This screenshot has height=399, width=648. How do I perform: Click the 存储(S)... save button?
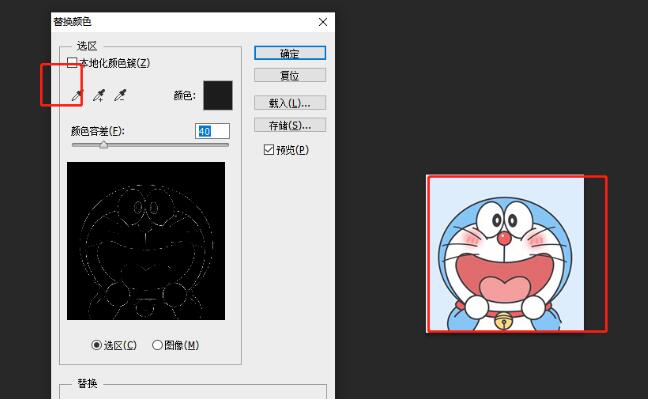[x=290, y=125]
